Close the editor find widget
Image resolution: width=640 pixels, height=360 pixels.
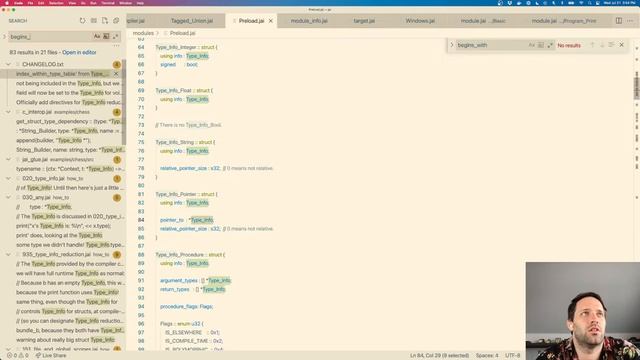(x=622, y=45)
